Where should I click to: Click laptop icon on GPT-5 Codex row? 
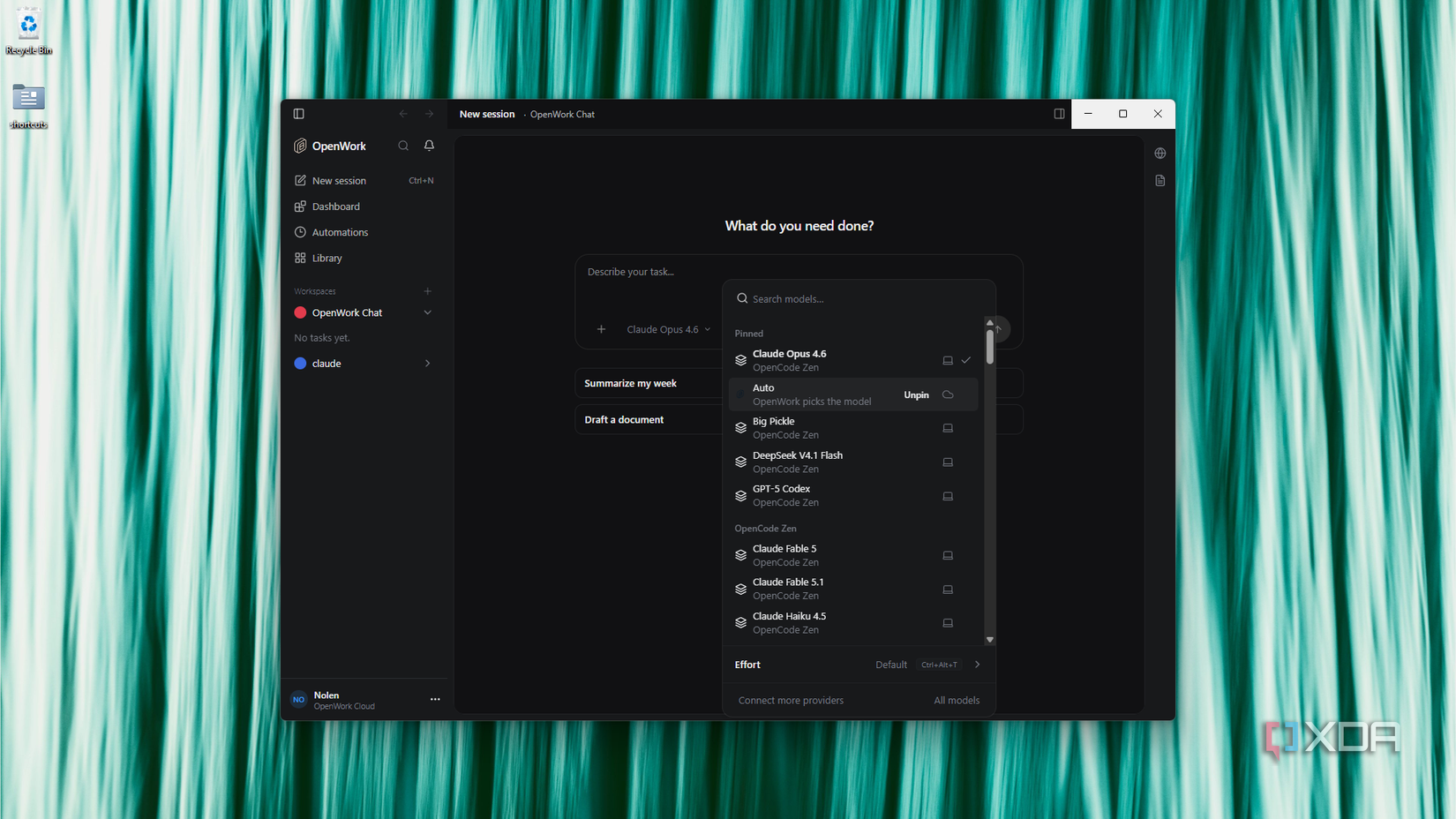coord(948,496)
